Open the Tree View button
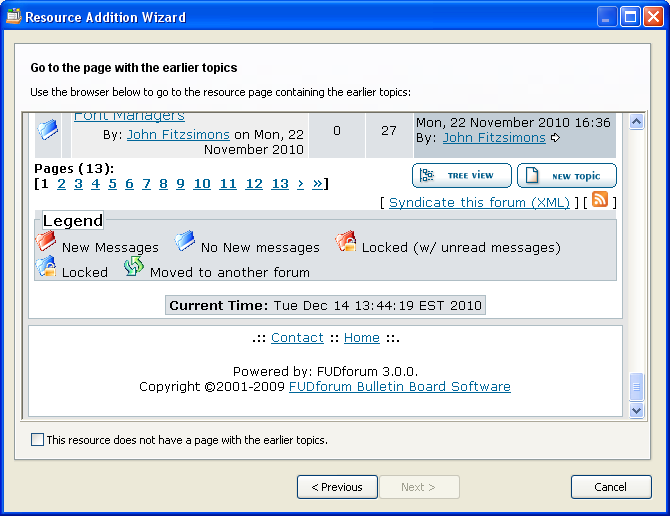The width and height of the screenshot is (670, 516). (461, 176)
